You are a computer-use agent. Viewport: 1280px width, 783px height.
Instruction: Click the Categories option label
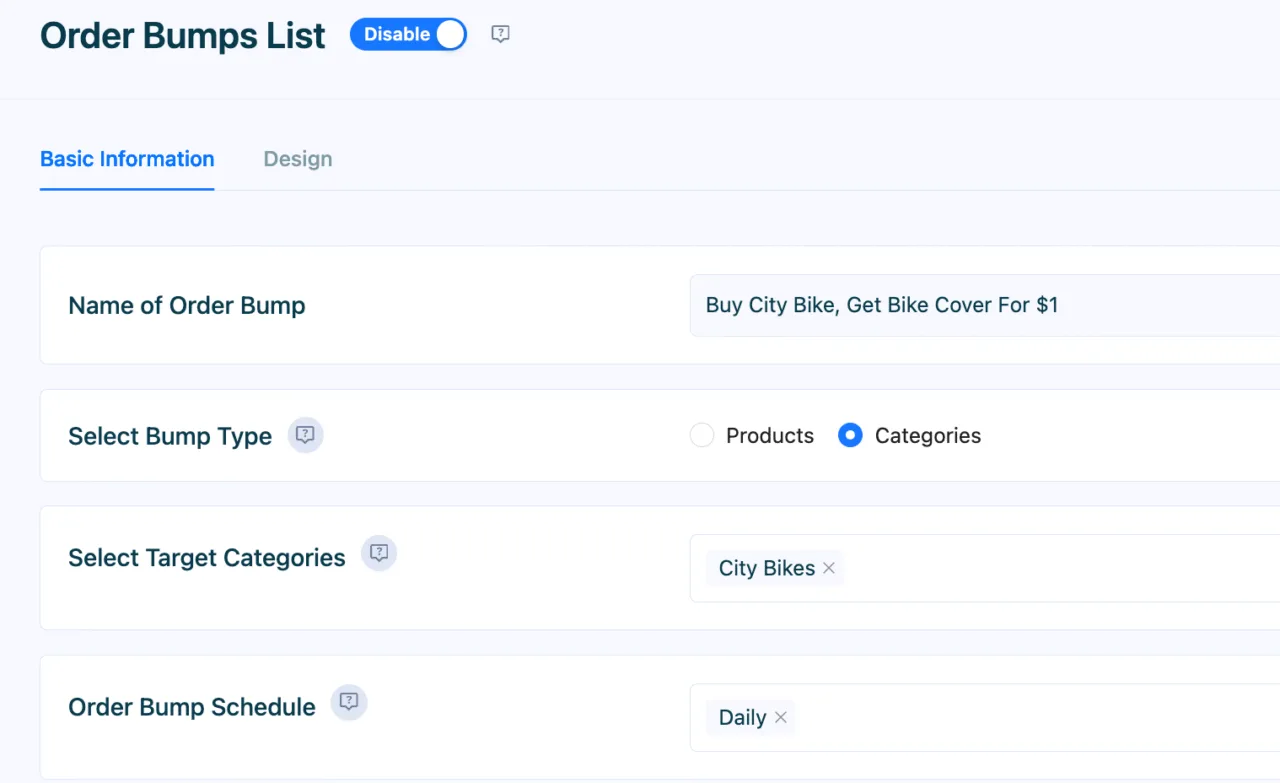(x=928, y=435)
